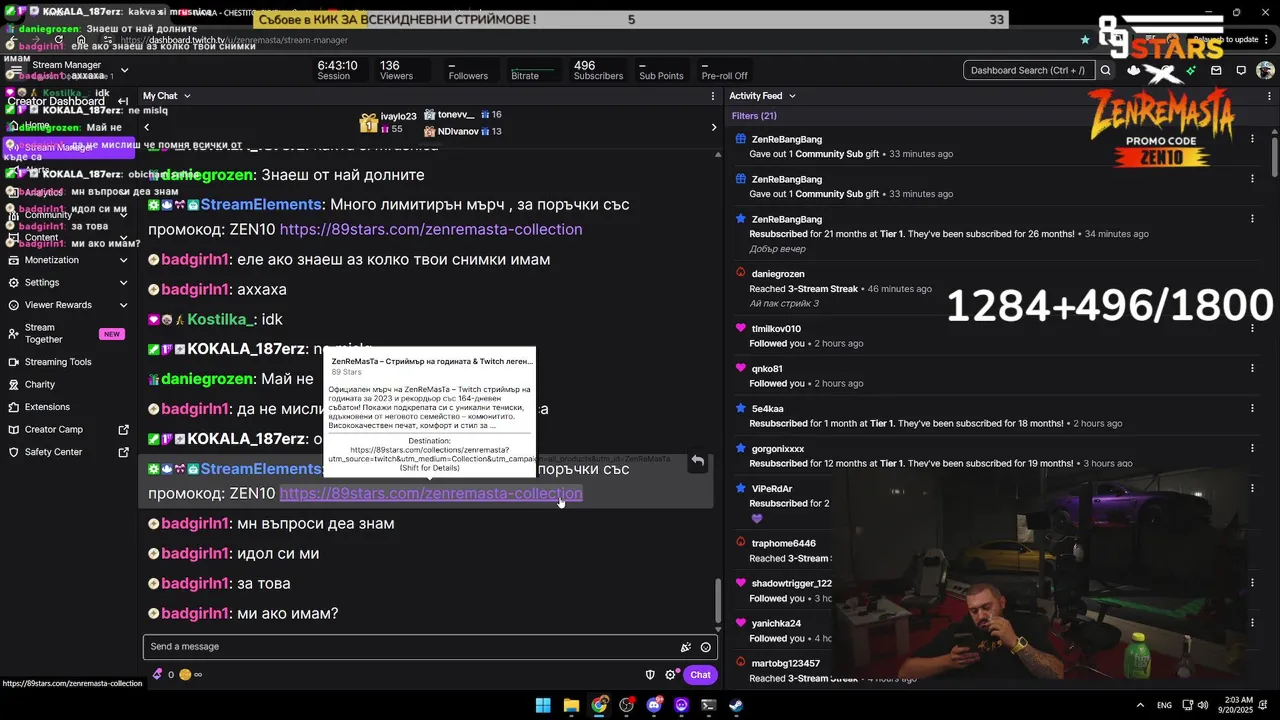Collapse the Creator Dashboard sidebar arrow
The height and width of the screenshot is (720, 1280).
point(123,101)
